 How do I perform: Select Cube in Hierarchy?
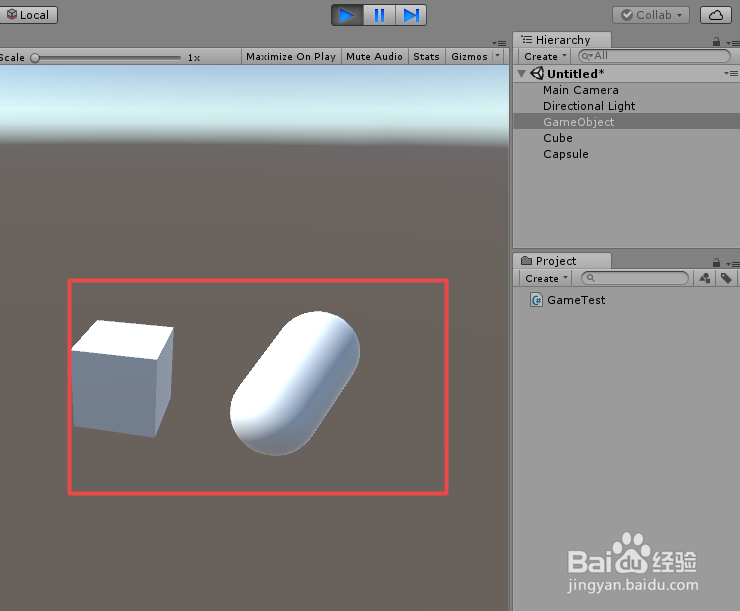click(627, 138)
